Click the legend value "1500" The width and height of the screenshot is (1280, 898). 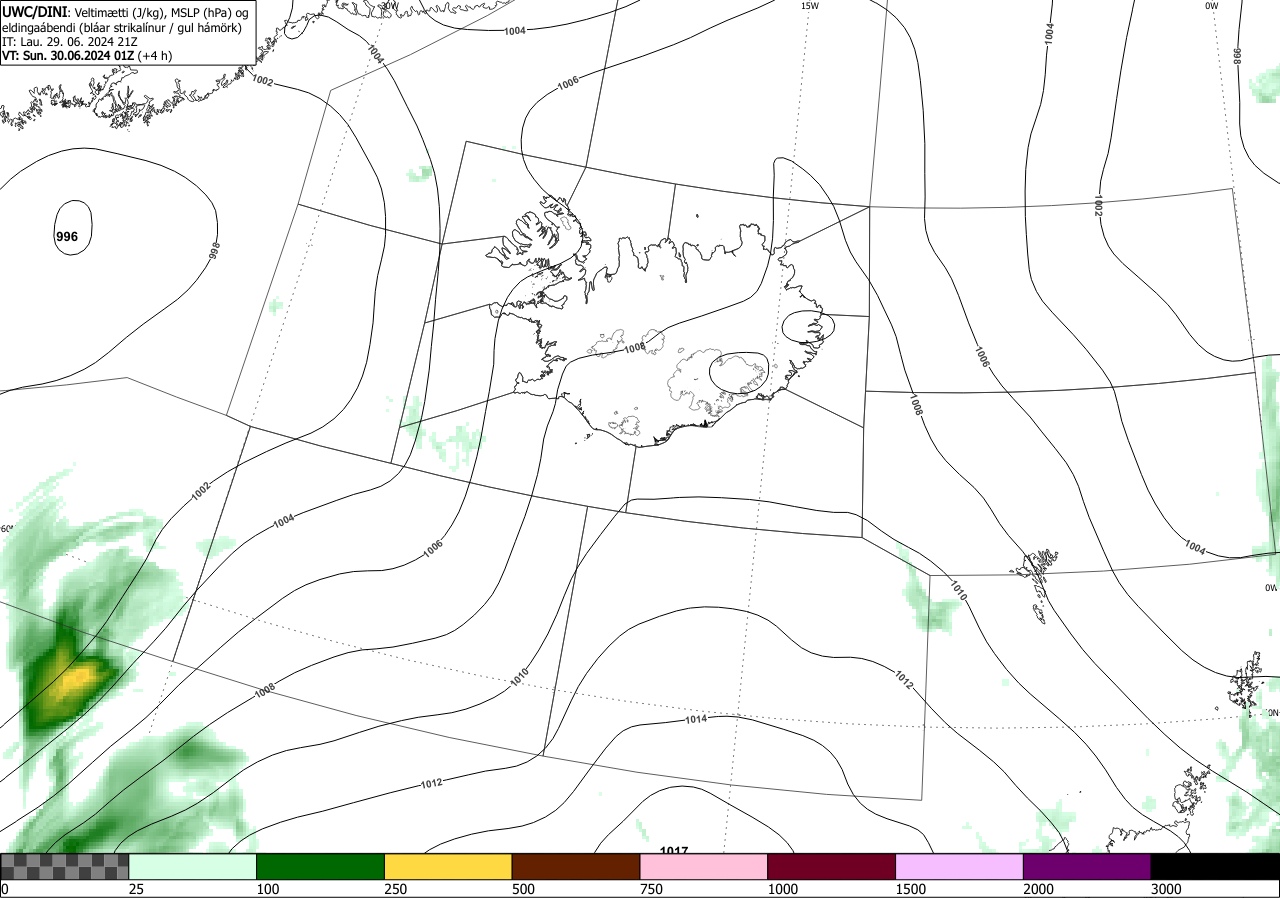pos(911,889)
